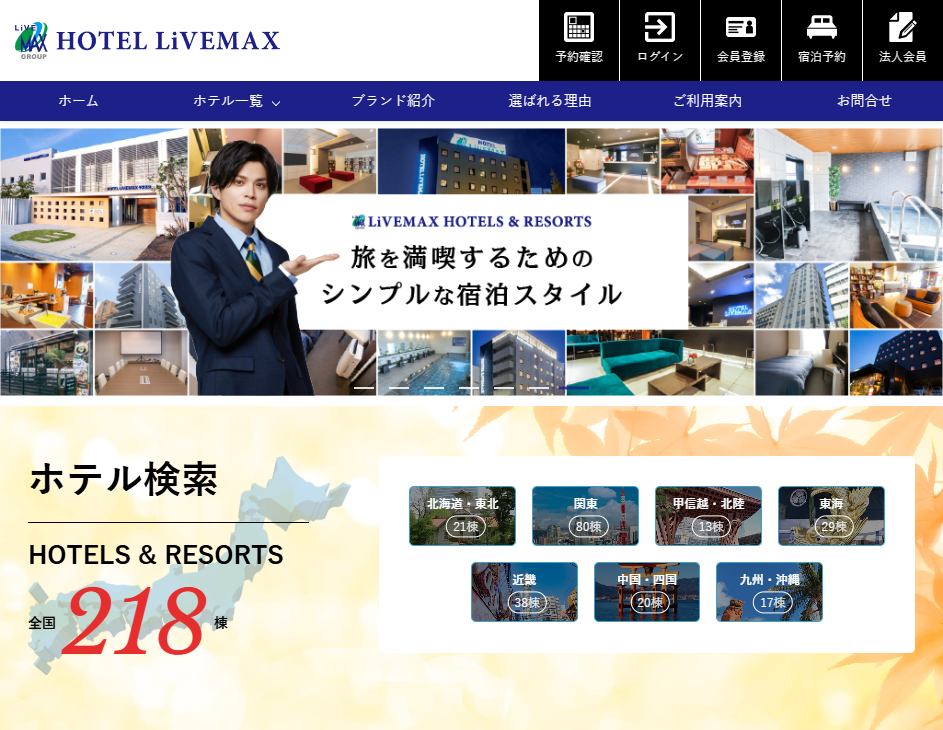Screen dimensions: 943x730
Task: Open the 法人会員 corporate member icon
Action: point(903,40)
